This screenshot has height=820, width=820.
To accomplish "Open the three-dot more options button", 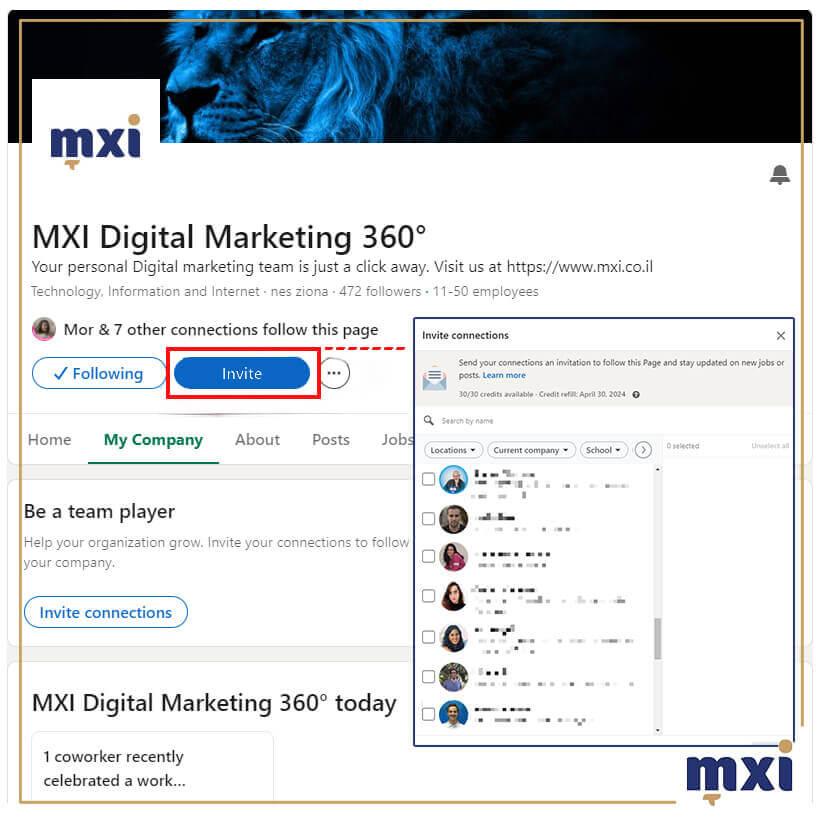I will click(x=334, y=373).
